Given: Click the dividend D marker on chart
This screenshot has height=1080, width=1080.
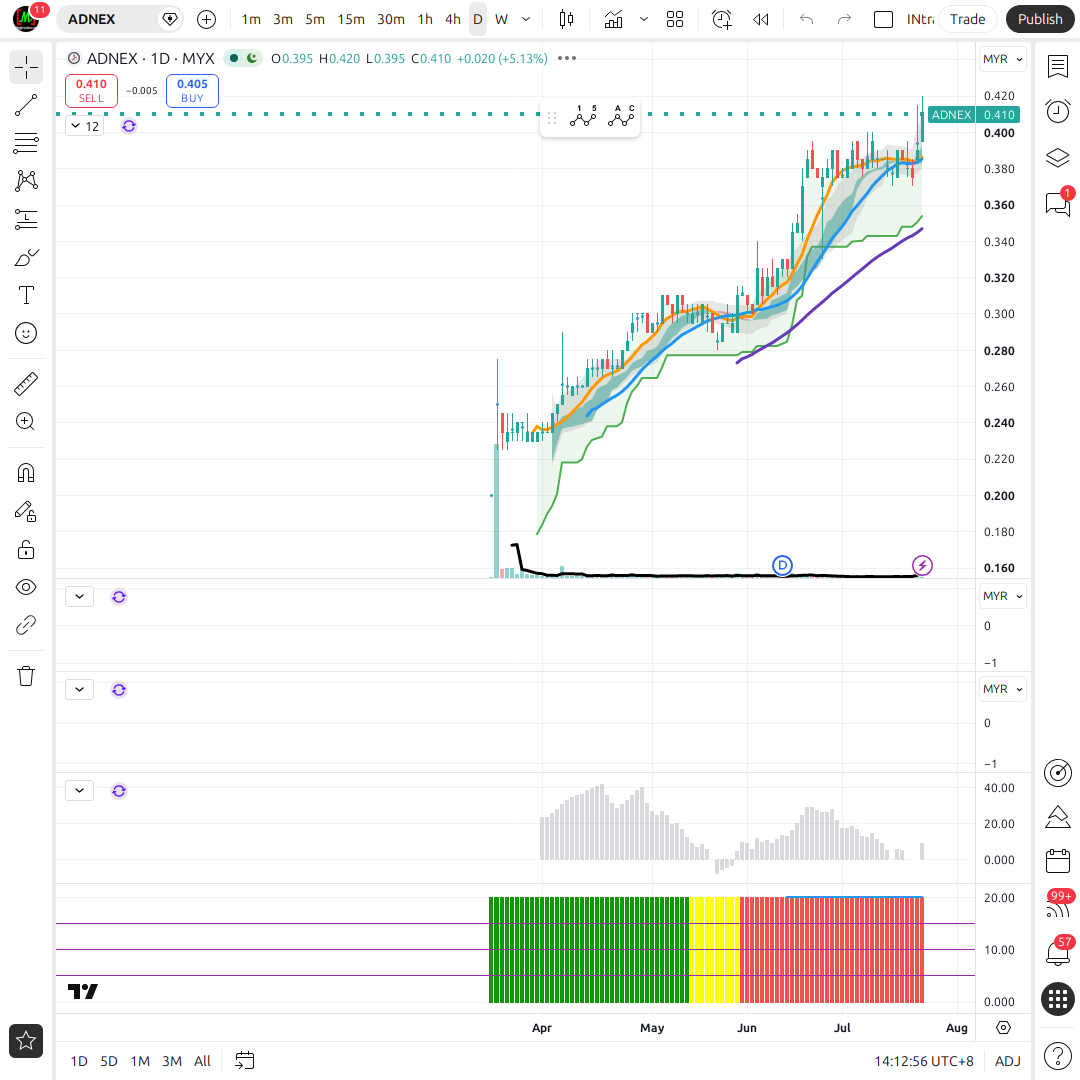Looking at the screenshot, I should click(782, 566).
